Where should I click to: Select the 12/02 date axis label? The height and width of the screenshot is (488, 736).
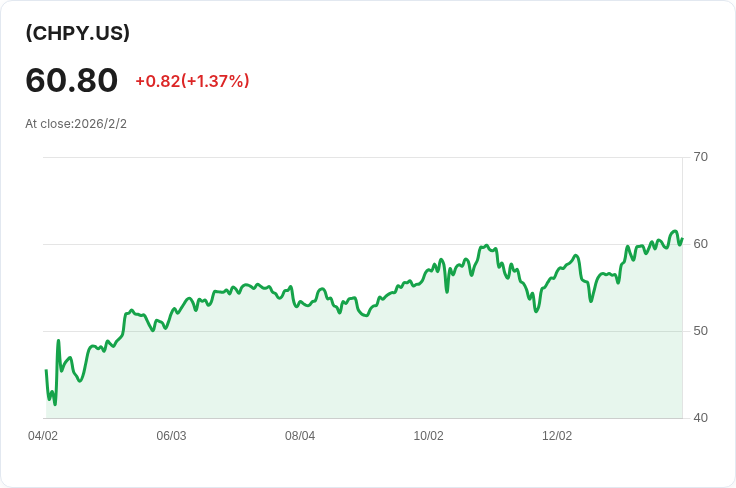(x=557, y=436)
